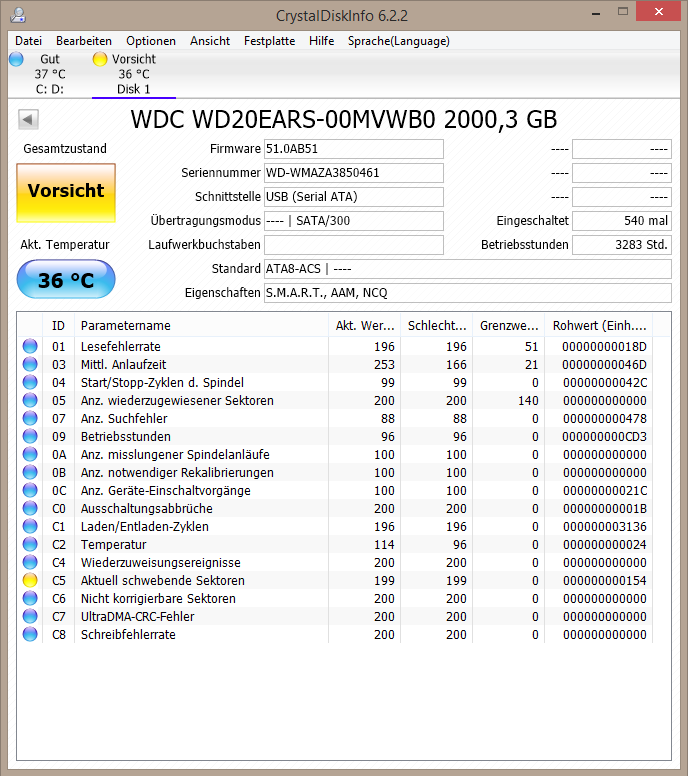This screenshot has height=776, width=688.
Task: Click the yellow Vorsicht health status button
Action: click(x=66, y=193)
